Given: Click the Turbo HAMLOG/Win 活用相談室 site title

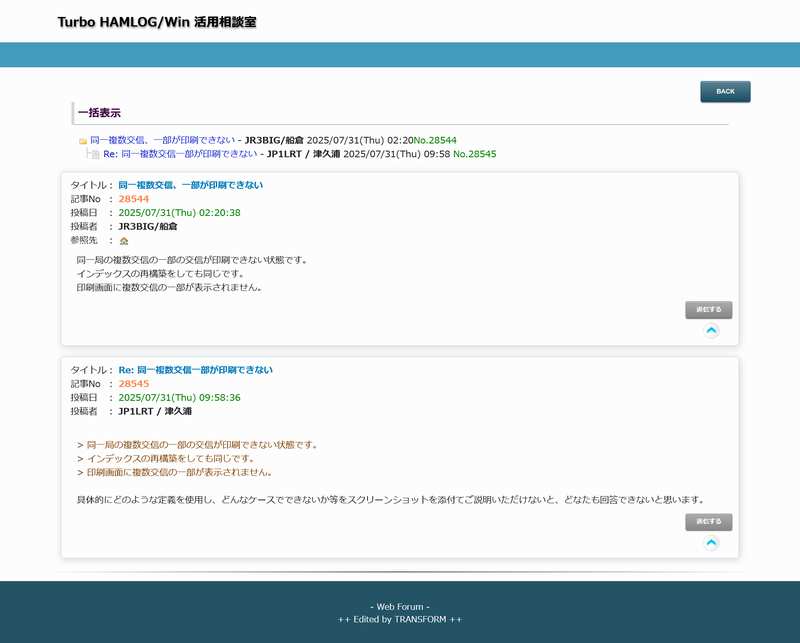Looking at the screenshot, I should pyautogui.click(x=157, y=21).
